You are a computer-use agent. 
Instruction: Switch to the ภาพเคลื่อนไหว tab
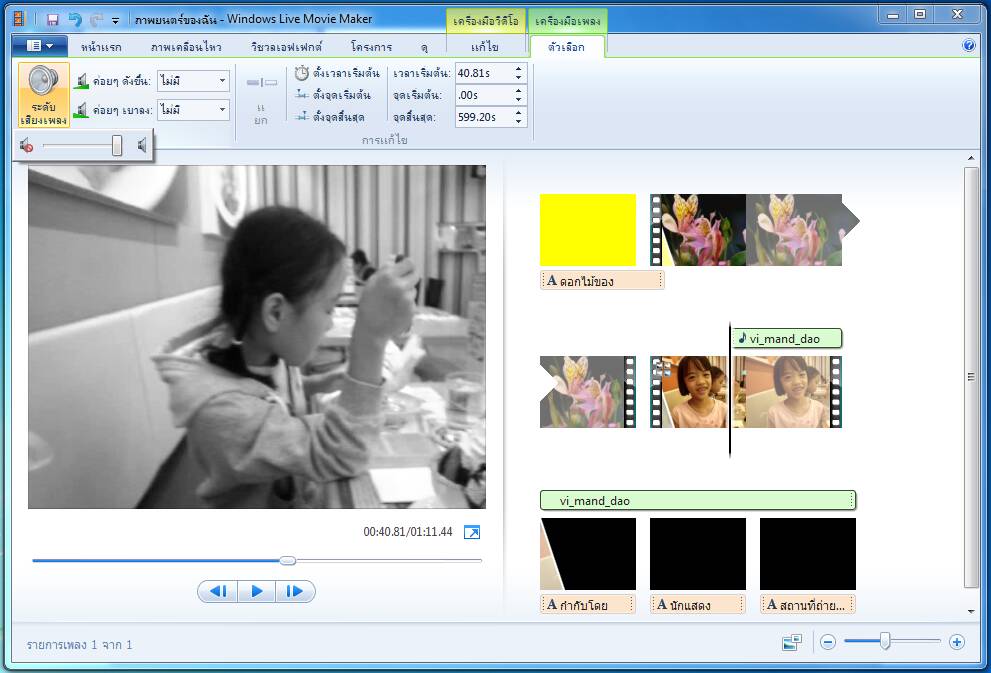click(186, 47)
